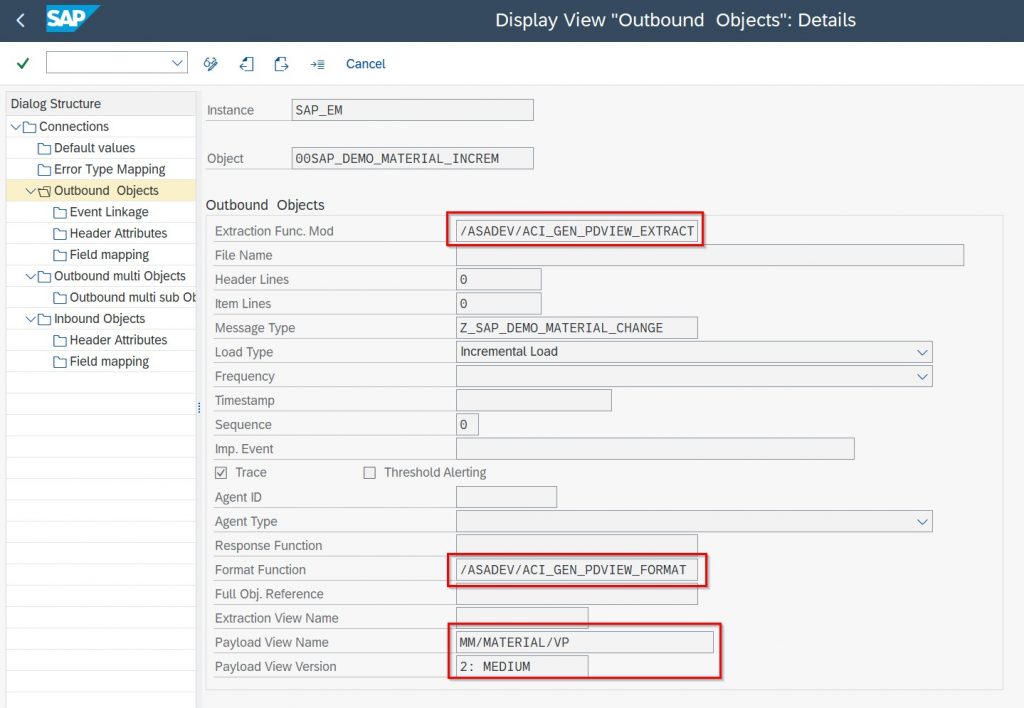
Task: Open the Load Type dropdown
Action: coord(921,352)
